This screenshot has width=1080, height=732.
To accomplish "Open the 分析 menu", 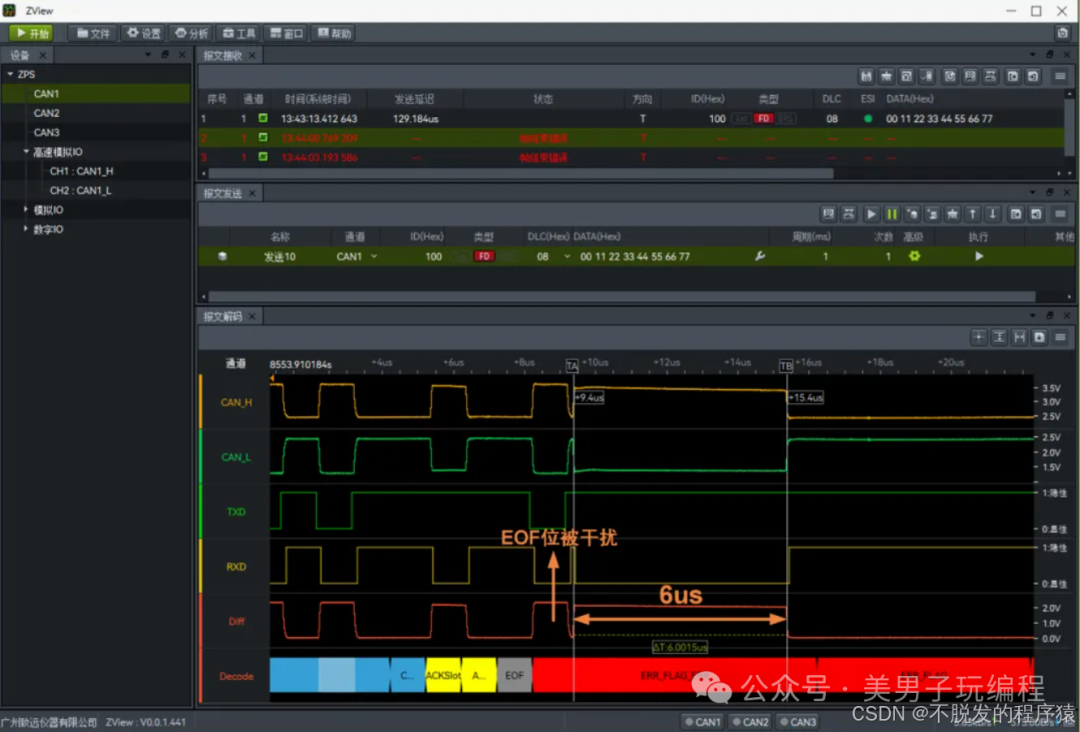I will click(191, 33).
